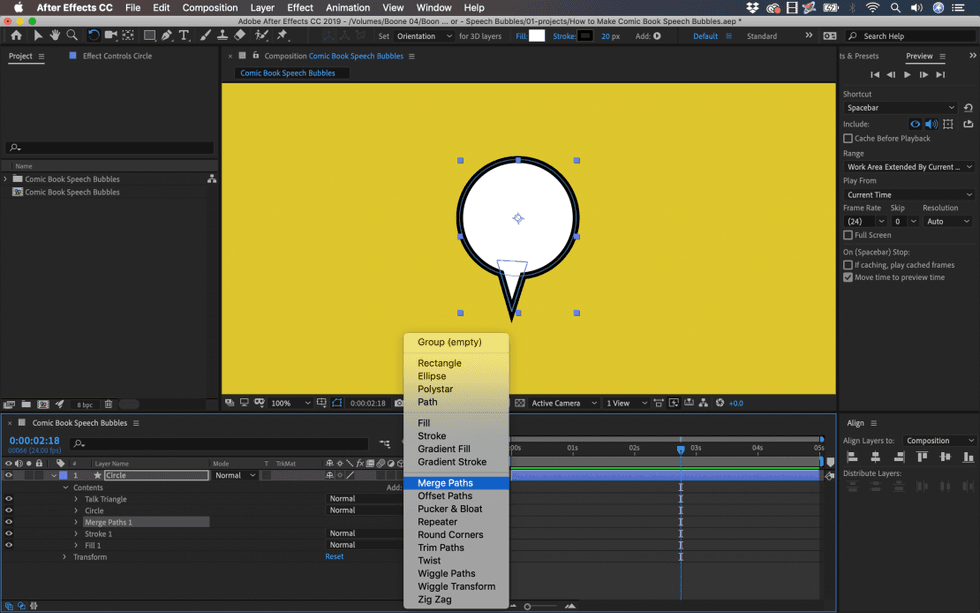Hide the Fill 1 property
Screen dimensions: 980x613
[9, 545]
